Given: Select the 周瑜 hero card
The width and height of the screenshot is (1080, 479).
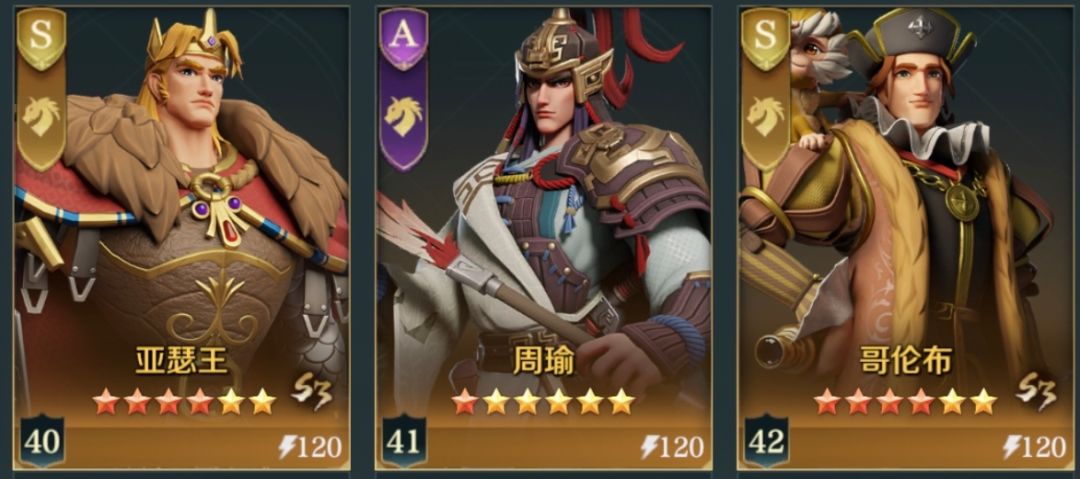Looking at the screenshot, I should click(543, 238).
